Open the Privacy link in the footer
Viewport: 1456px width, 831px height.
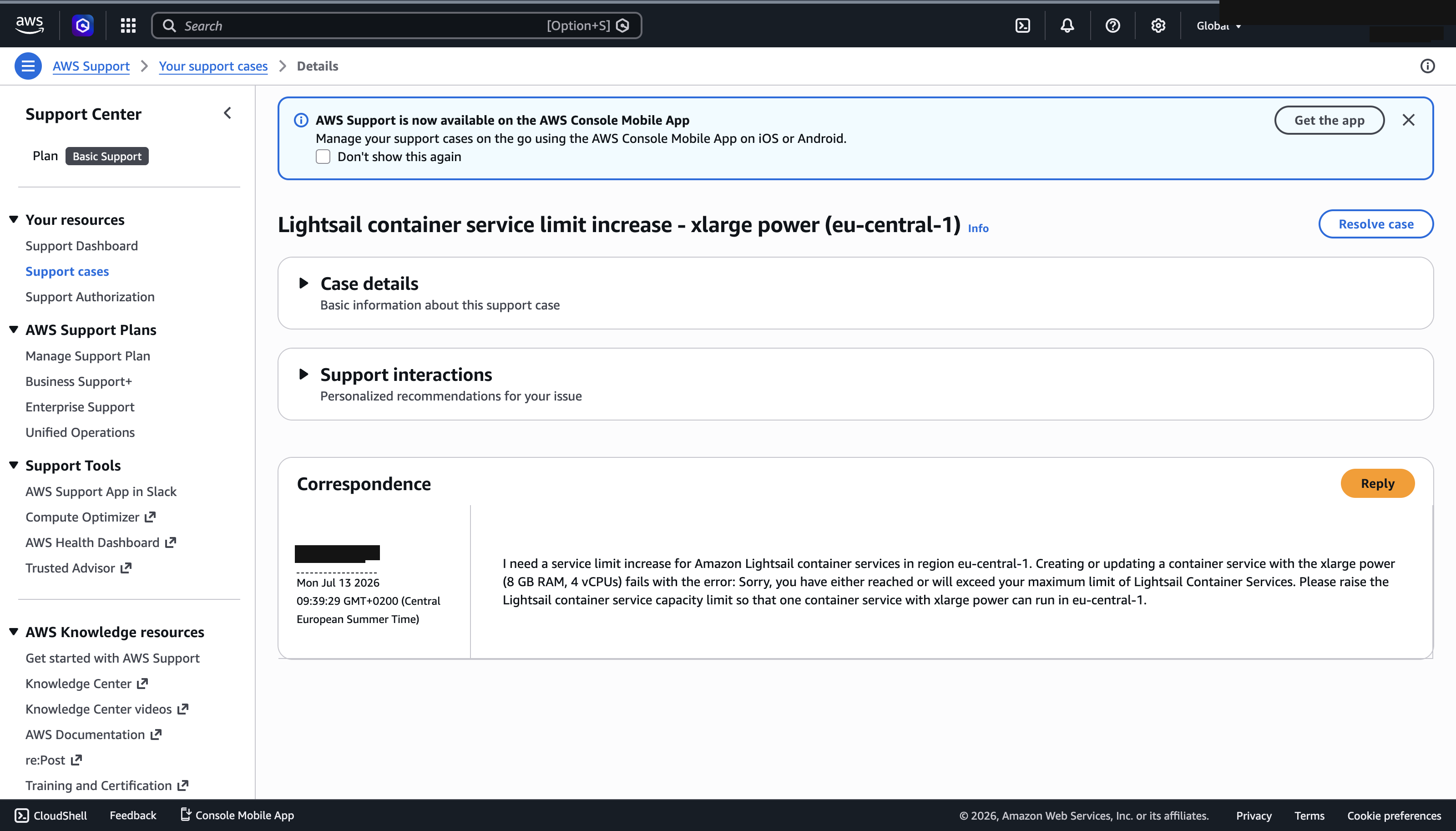[x=1254, y=816]
